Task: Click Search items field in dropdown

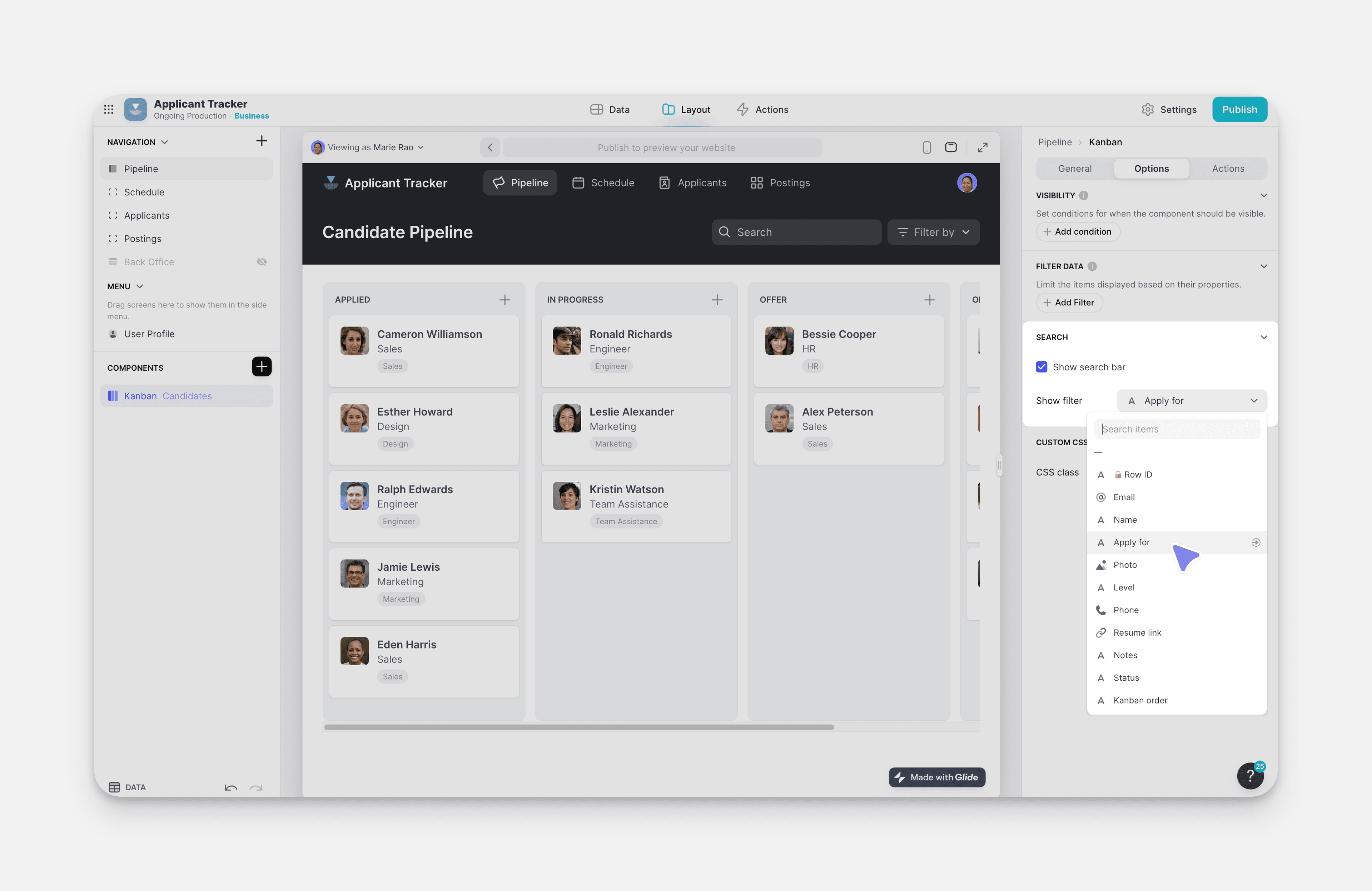Action: [1177, 429]
